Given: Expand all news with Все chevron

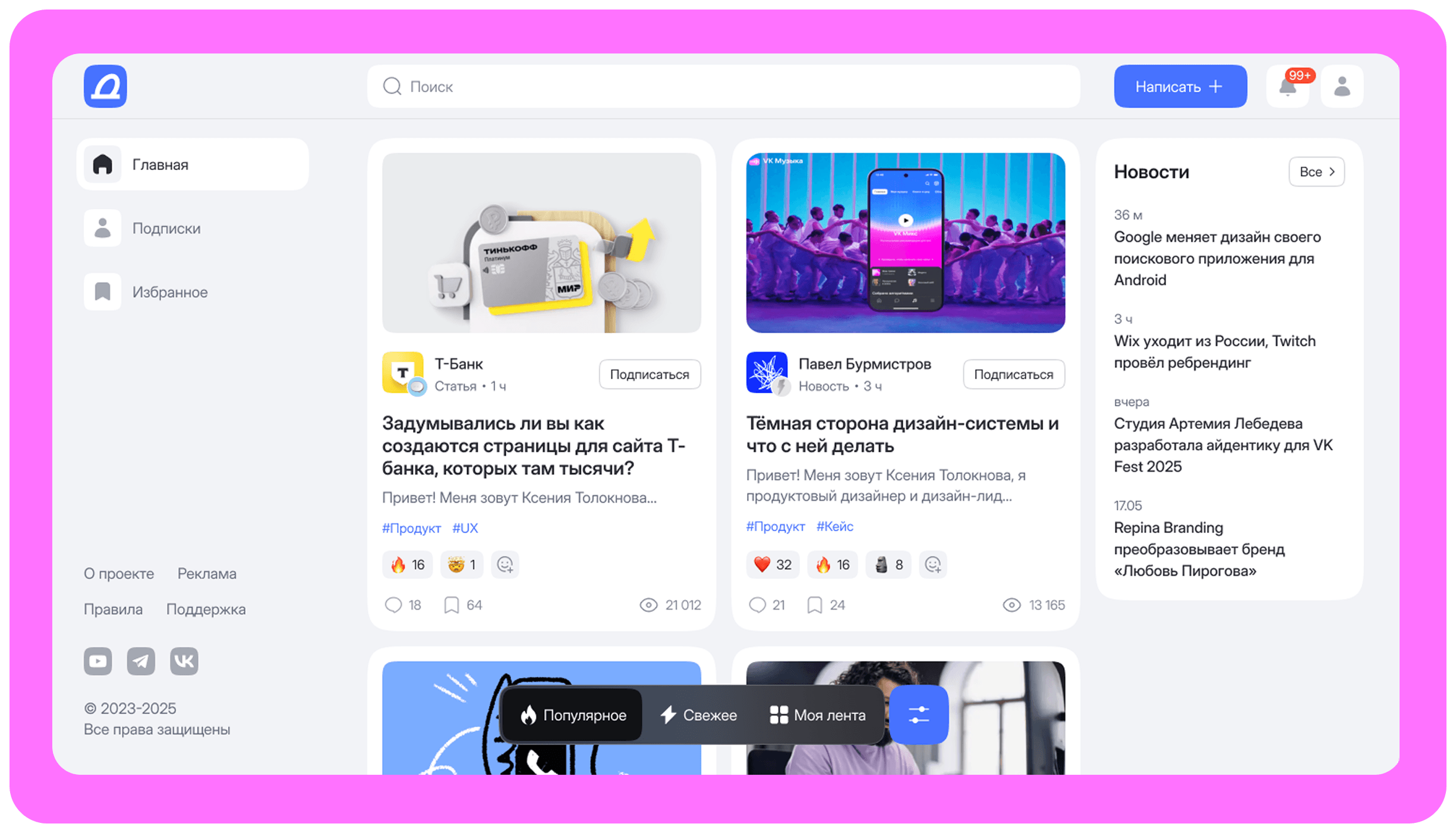Looking at the screenshot, I should click(x=1316, y=172).
